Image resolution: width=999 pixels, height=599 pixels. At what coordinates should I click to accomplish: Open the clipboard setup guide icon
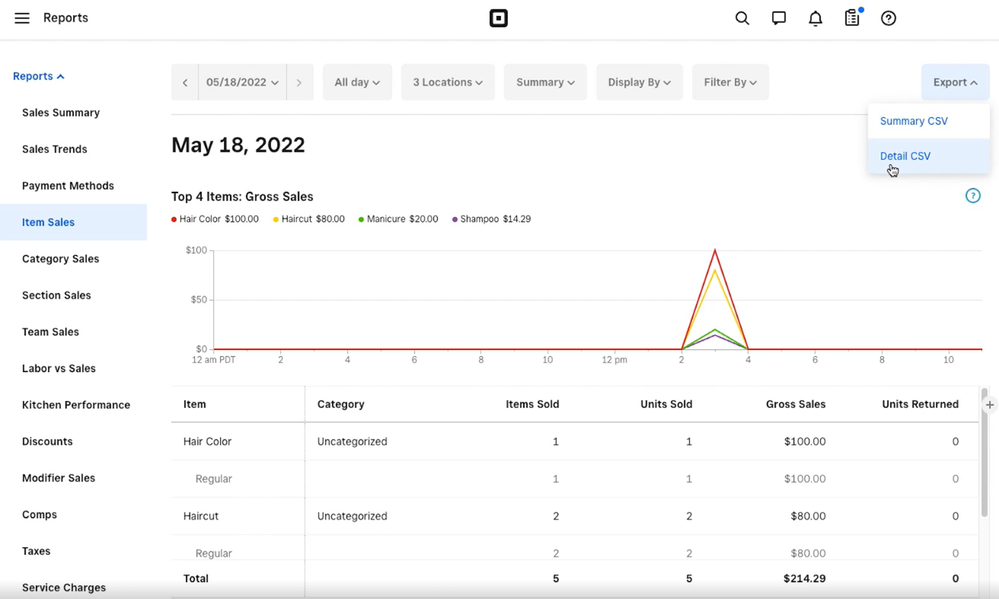tap(852, 18)
